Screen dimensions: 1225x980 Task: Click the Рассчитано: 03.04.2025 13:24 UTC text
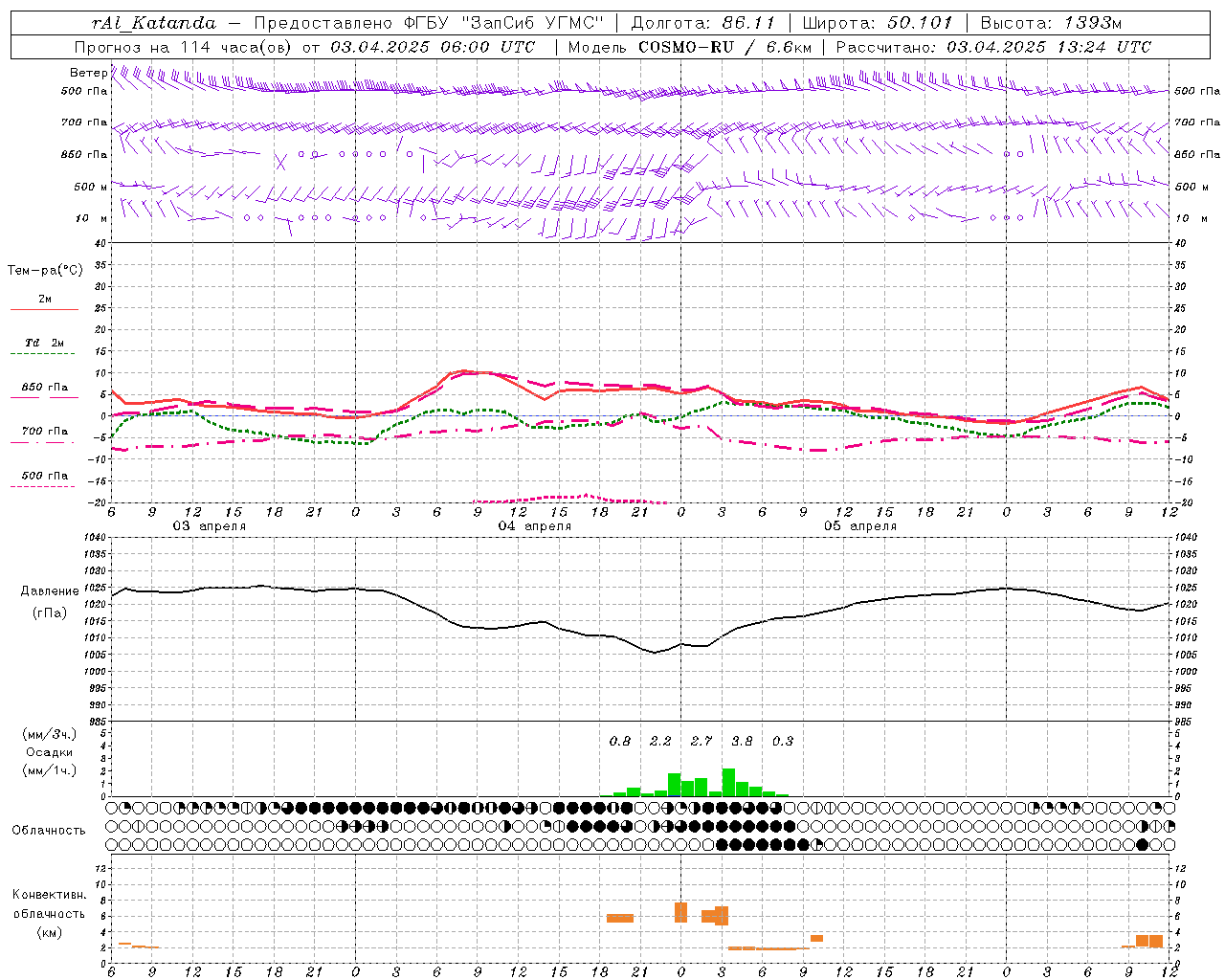993,47
